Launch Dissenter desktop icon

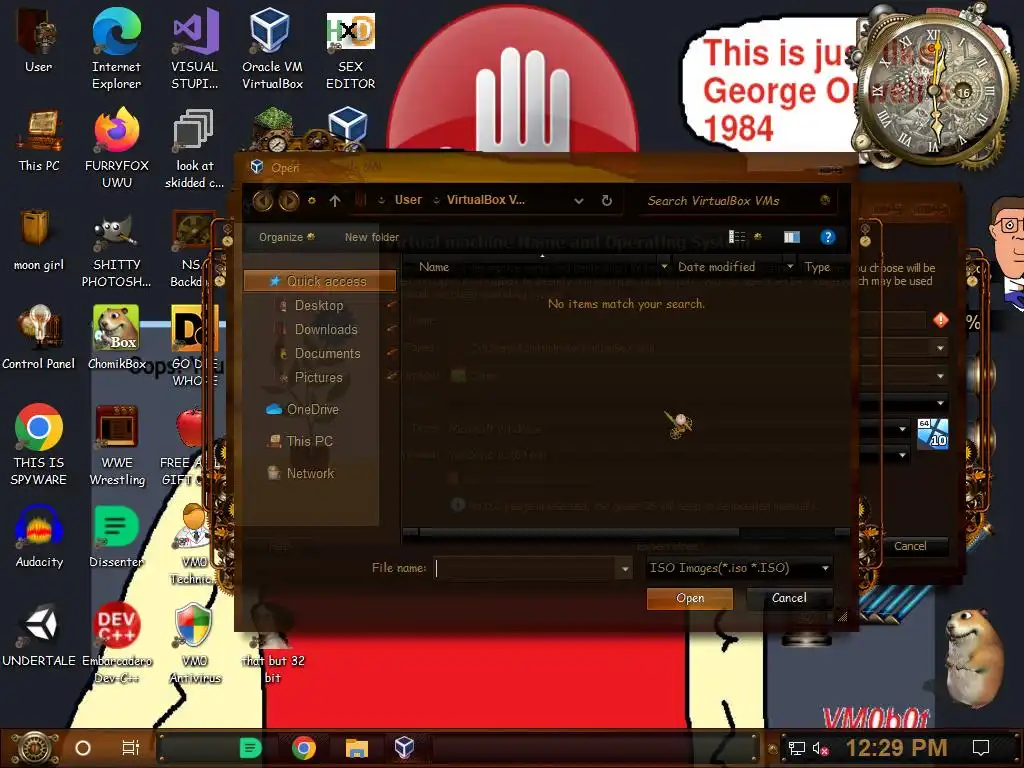coord(116,536)
